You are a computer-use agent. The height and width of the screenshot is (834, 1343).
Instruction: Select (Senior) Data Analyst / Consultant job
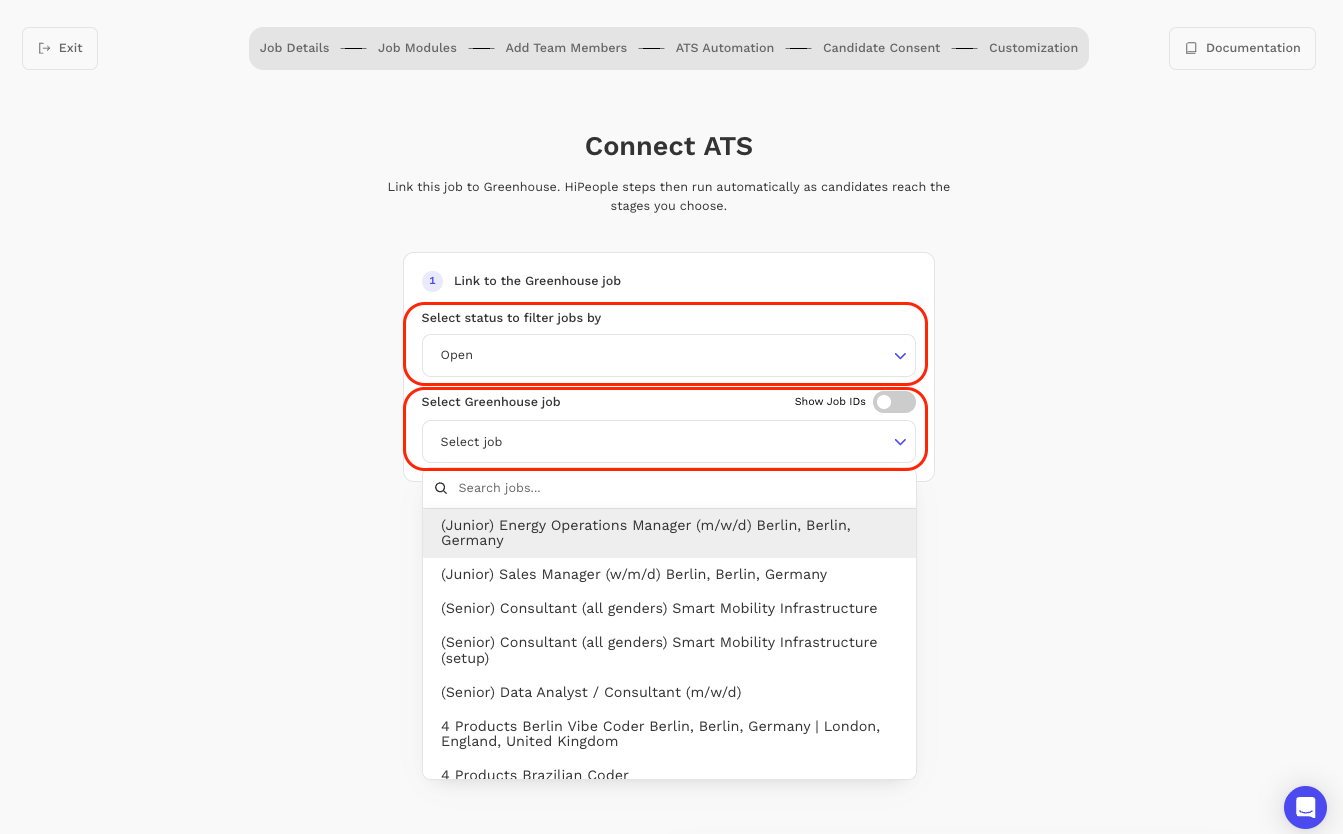(669, 692)
